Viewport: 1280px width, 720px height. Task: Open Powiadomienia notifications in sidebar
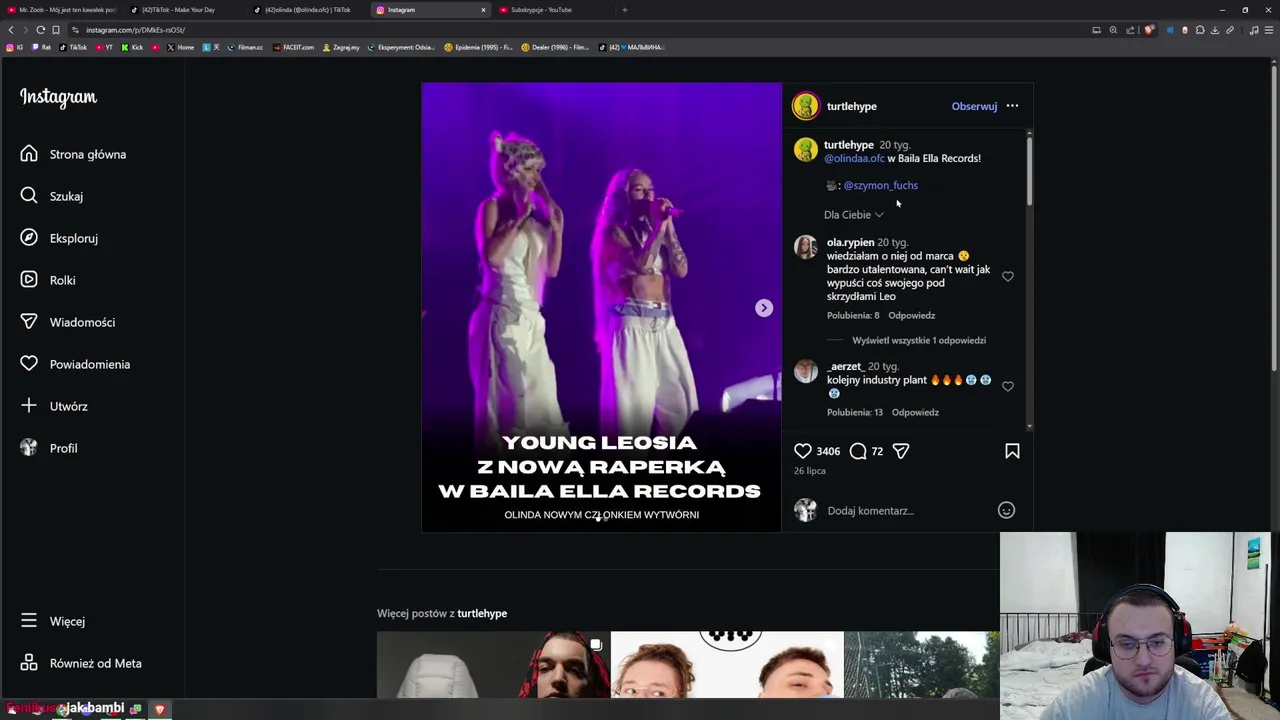[75, 364]
